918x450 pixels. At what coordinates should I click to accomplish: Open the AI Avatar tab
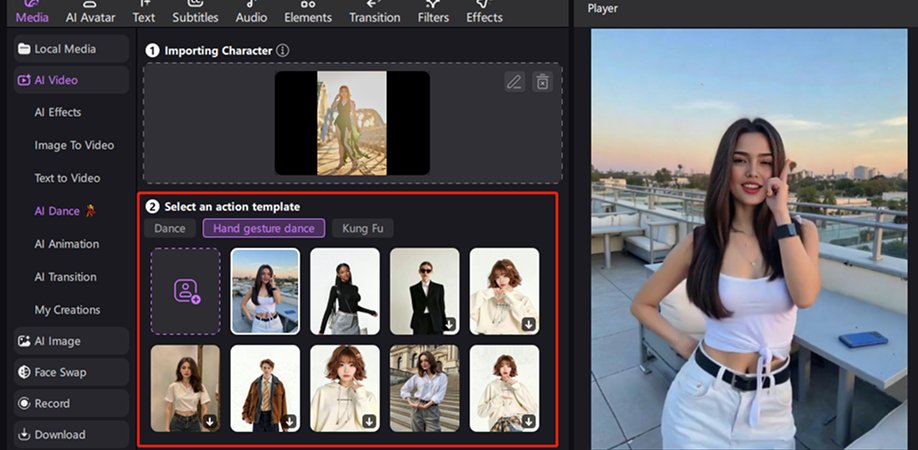(90, 12)
